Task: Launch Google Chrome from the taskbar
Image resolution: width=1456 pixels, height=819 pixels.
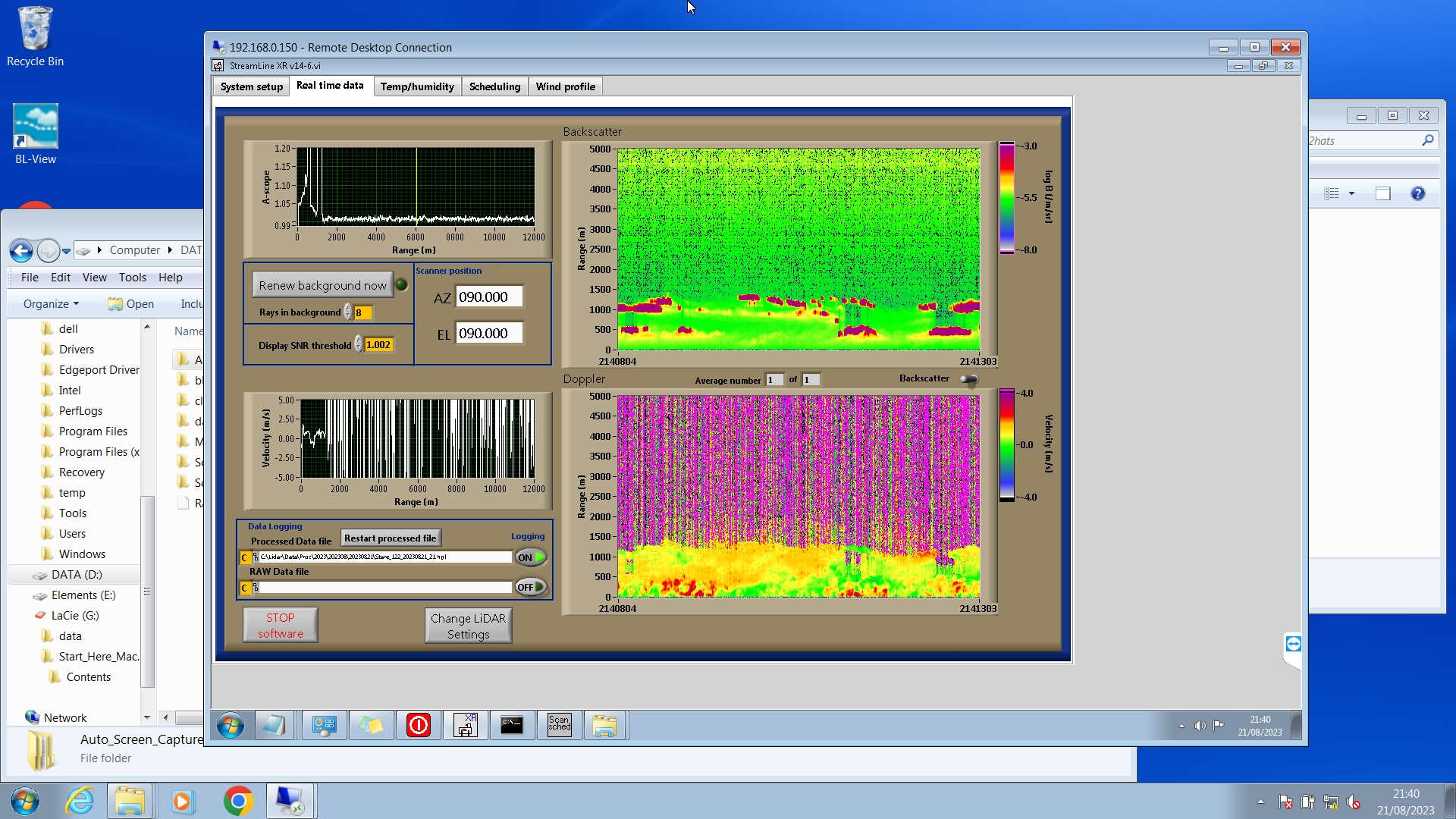Action: point(238,801)
